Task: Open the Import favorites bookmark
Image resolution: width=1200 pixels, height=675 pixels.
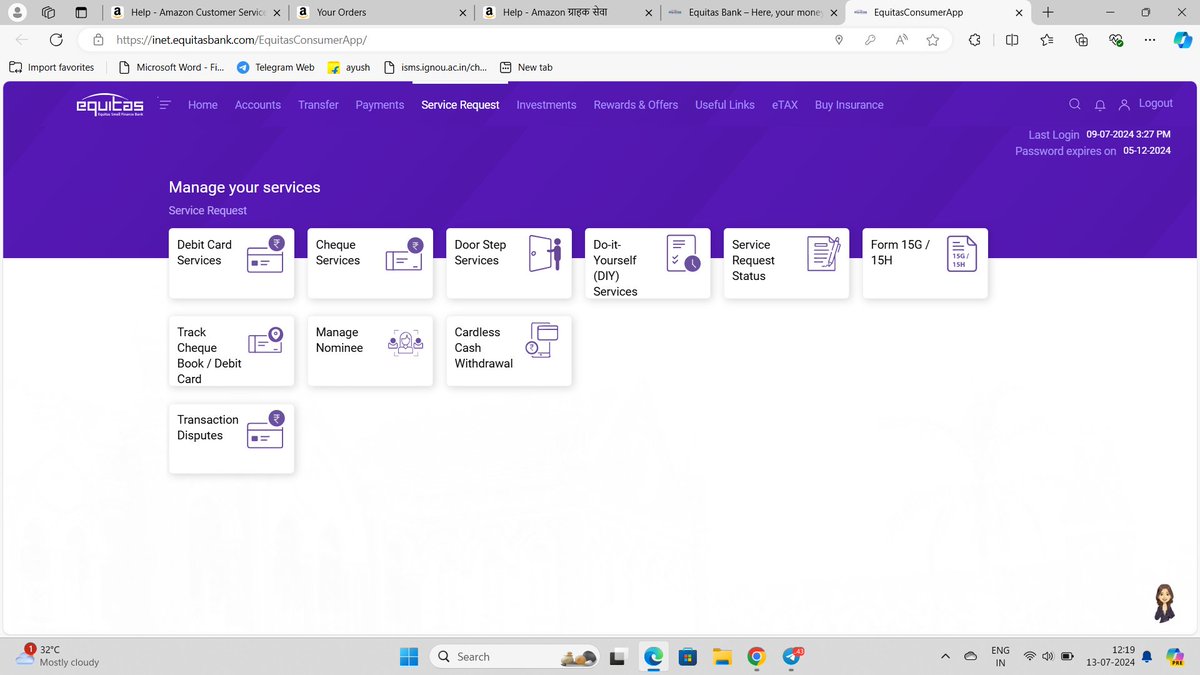Action: [x=51, y=68]
